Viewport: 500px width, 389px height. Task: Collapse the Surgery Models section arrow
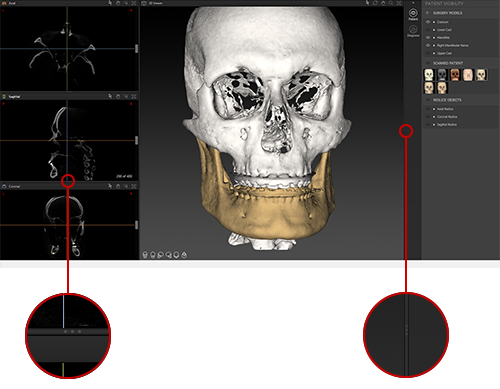(x=427, y=13)
